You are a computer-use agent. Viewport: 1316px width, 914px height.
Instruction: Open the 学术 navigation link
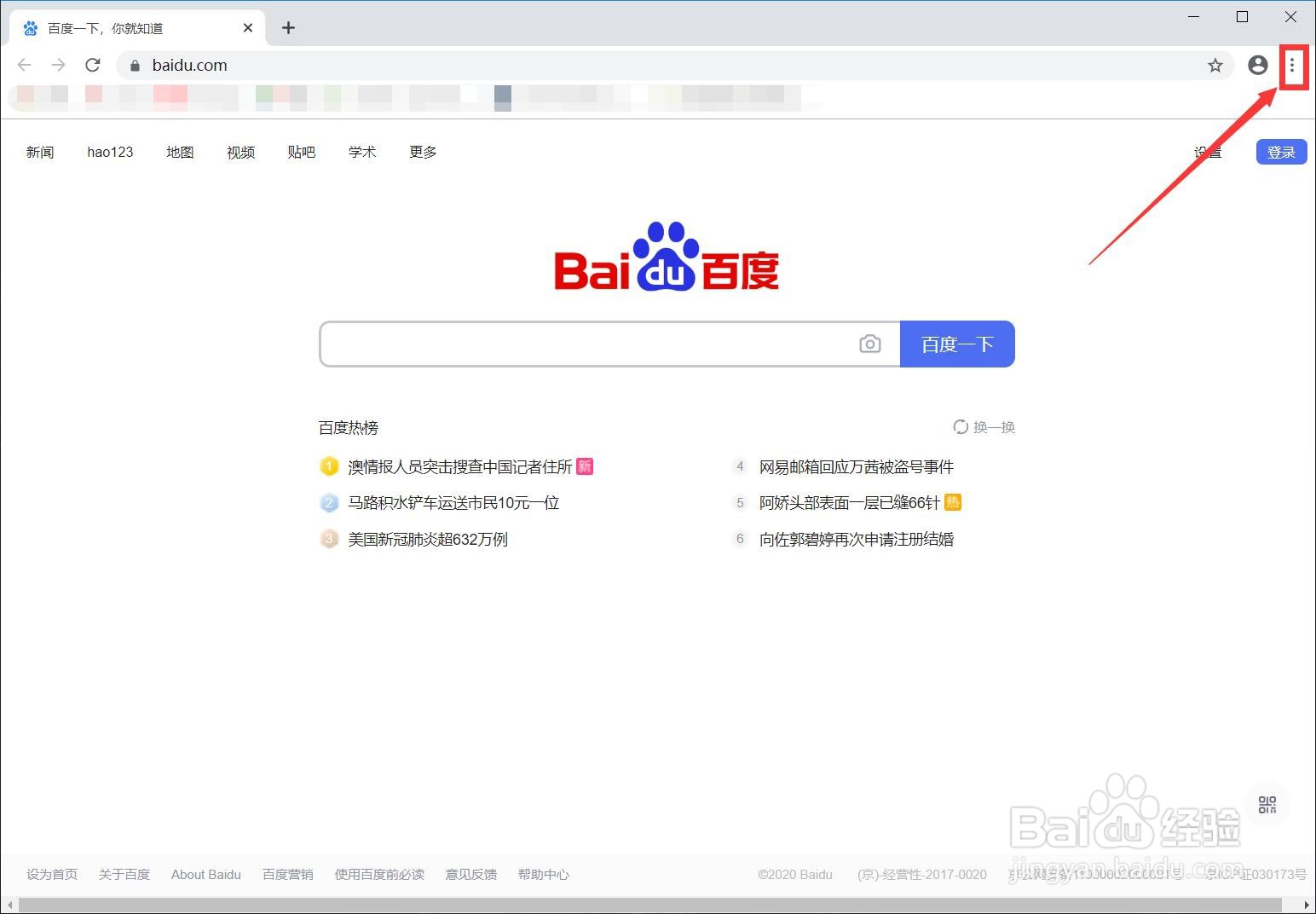pos(362,152)
